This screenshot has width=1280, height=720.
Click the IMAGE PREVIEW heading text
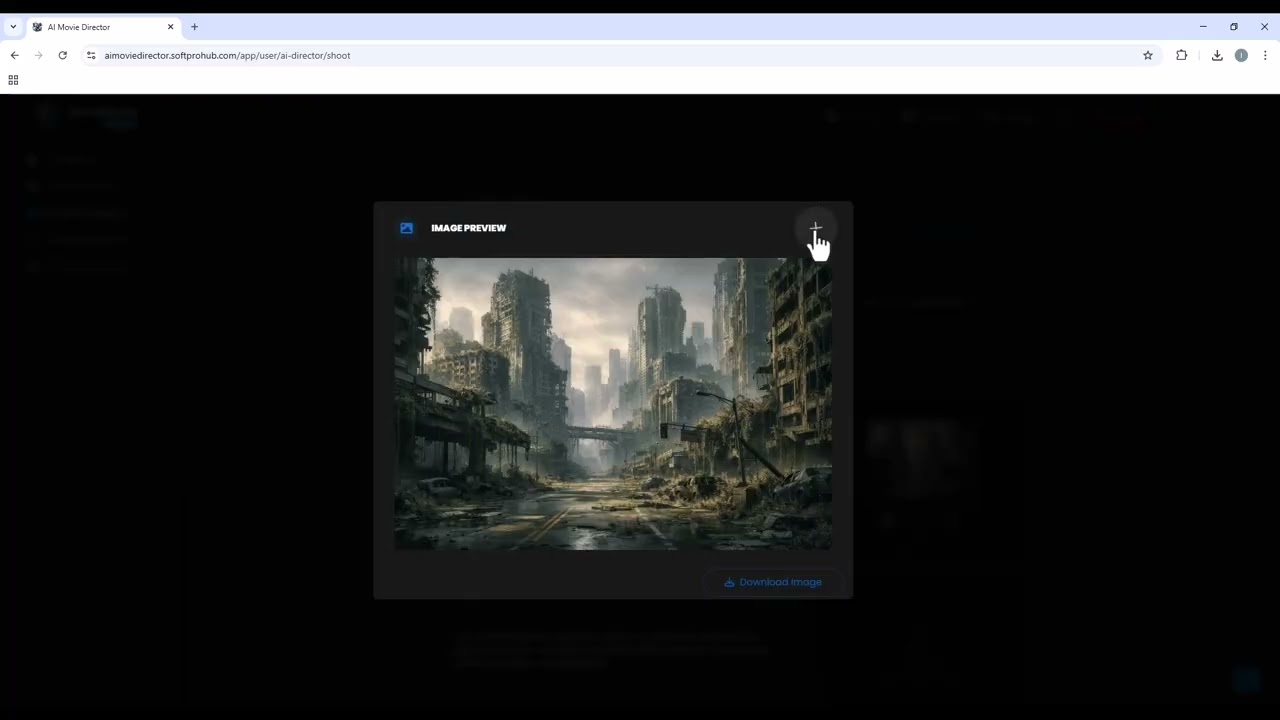468,228
